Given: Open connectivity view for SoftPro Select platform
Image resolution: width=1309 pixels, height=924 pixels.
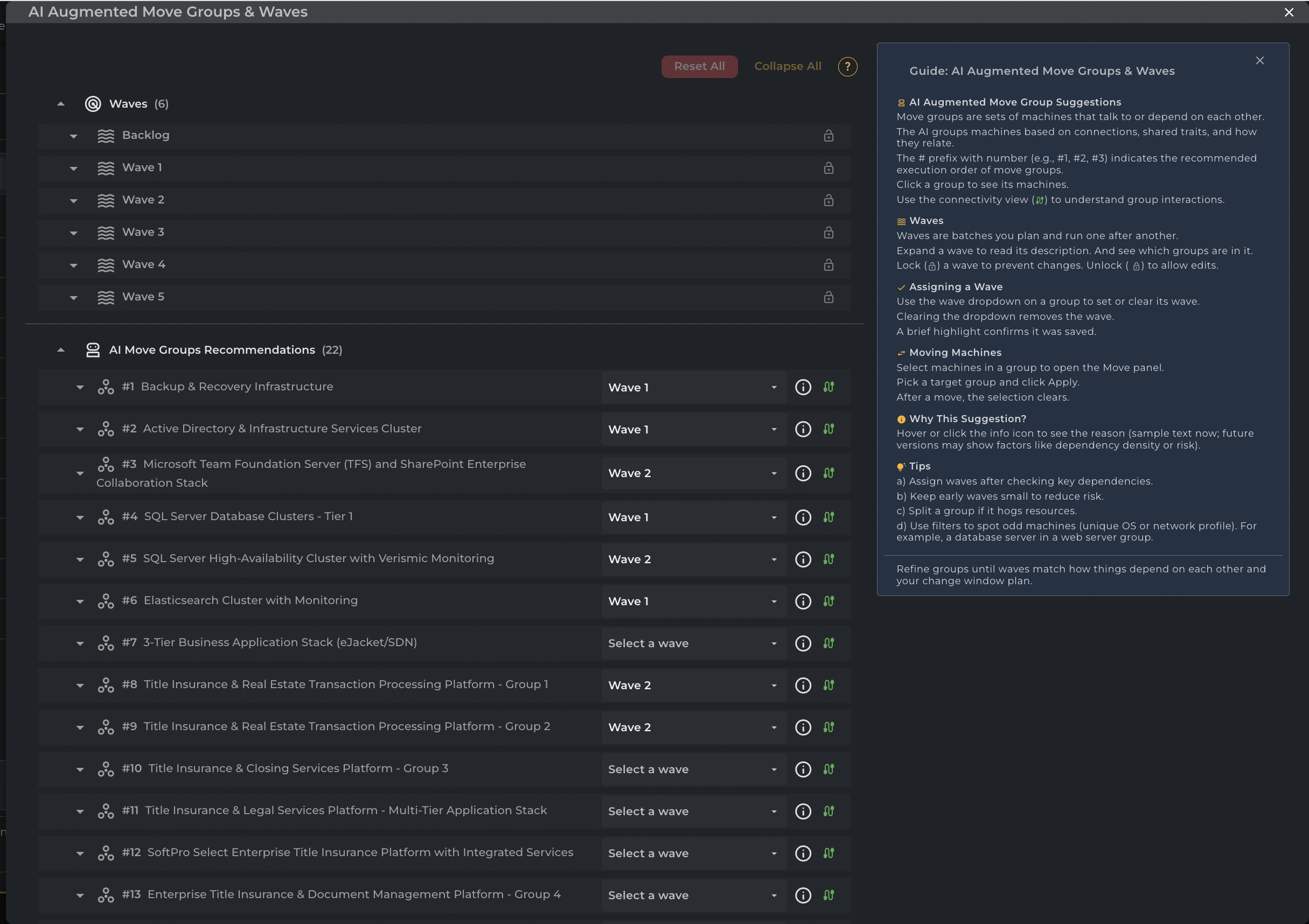Looking at the screenshot, I should point(828,853).
